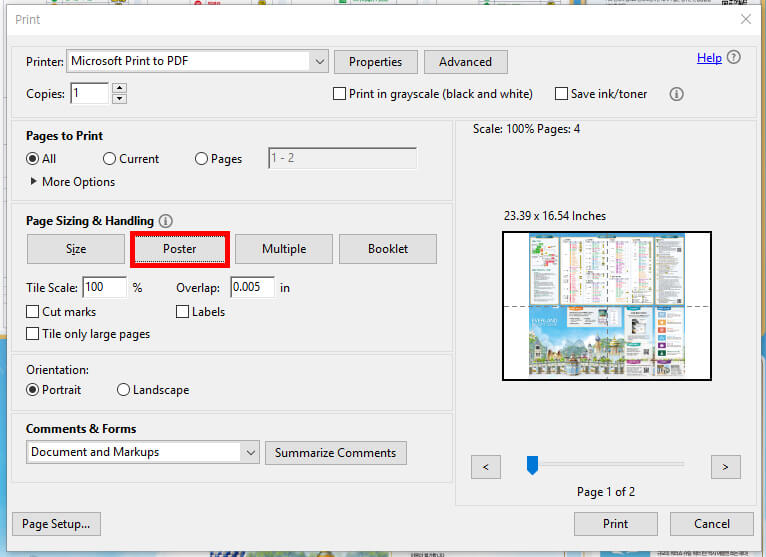The image size is (766, 557).
Task: Click the Print button
Action: (x=616, y=524)
